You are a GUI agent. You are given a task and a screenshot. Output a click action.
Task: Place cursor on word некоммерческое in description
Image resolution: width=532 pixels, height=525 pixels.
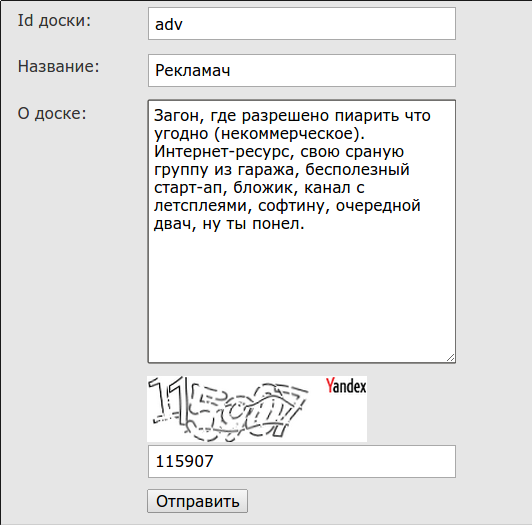(287, 134)
